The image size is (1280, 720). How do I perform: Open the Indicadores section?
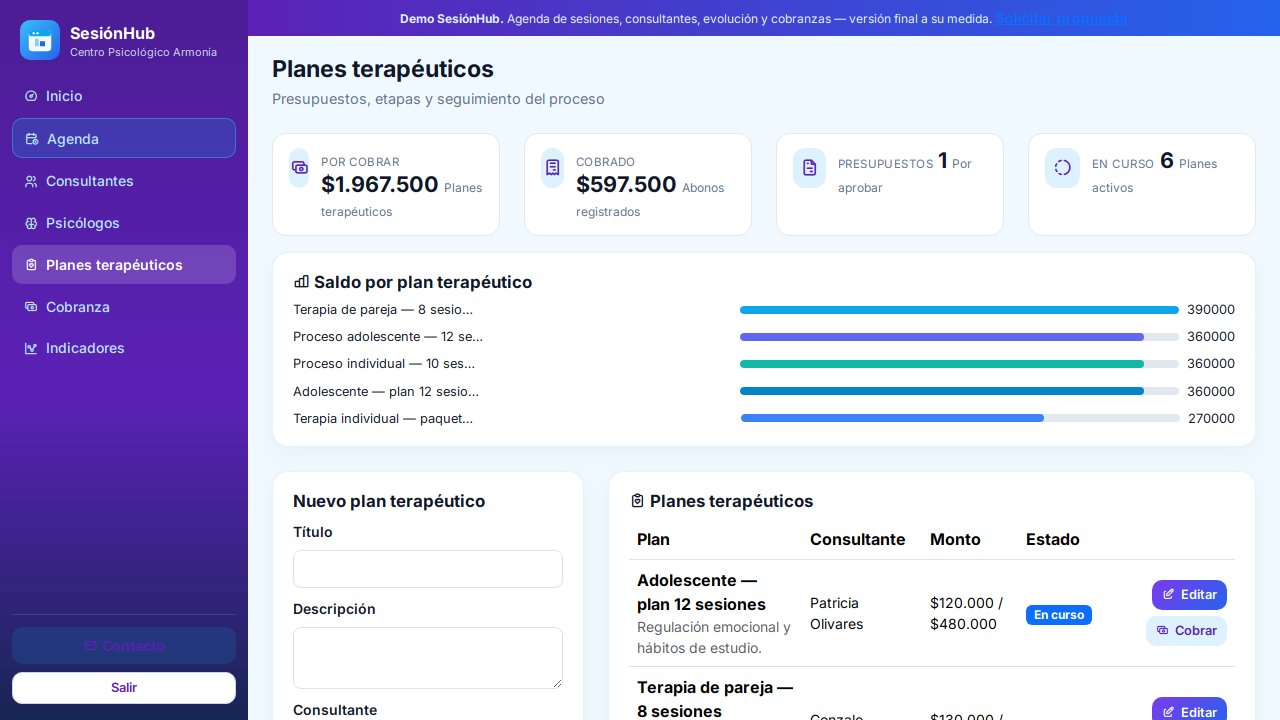coord(124,348)
